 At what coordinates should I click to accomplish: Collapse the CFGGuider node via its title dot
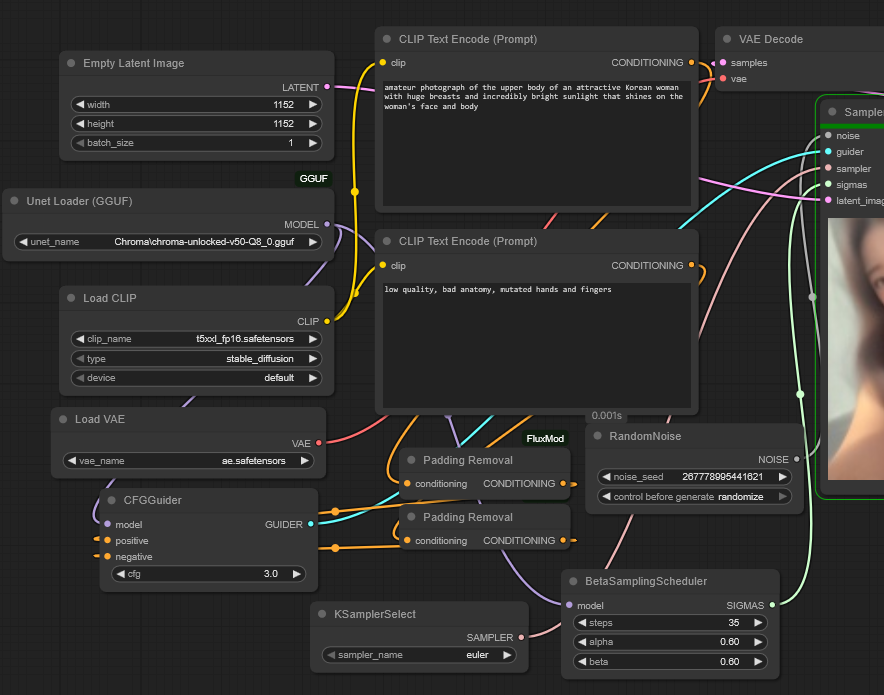coord(112,500)
